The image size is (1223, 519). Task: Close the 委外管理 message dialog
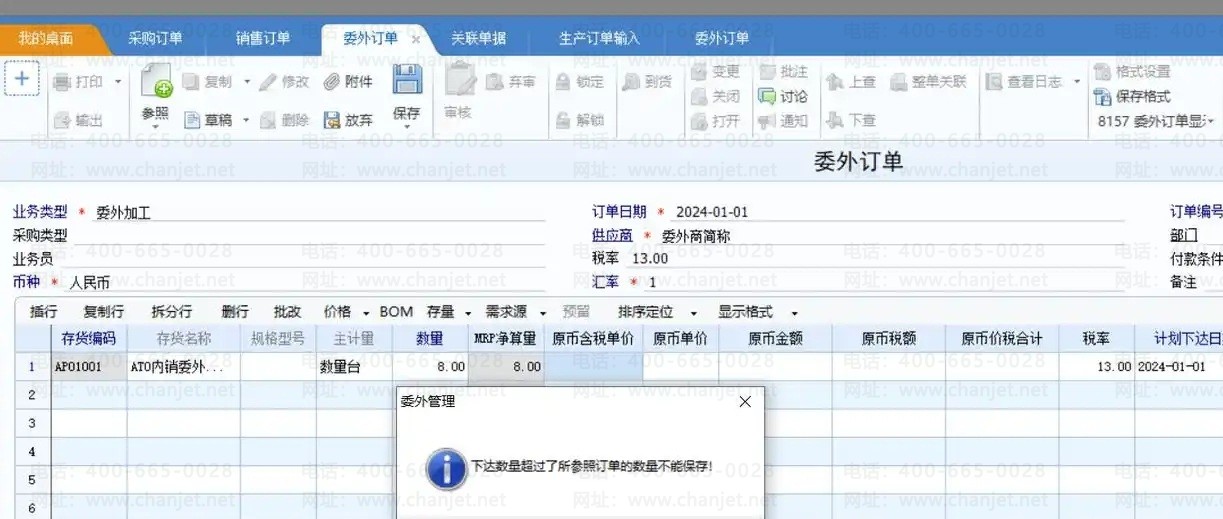click(744, 402)
